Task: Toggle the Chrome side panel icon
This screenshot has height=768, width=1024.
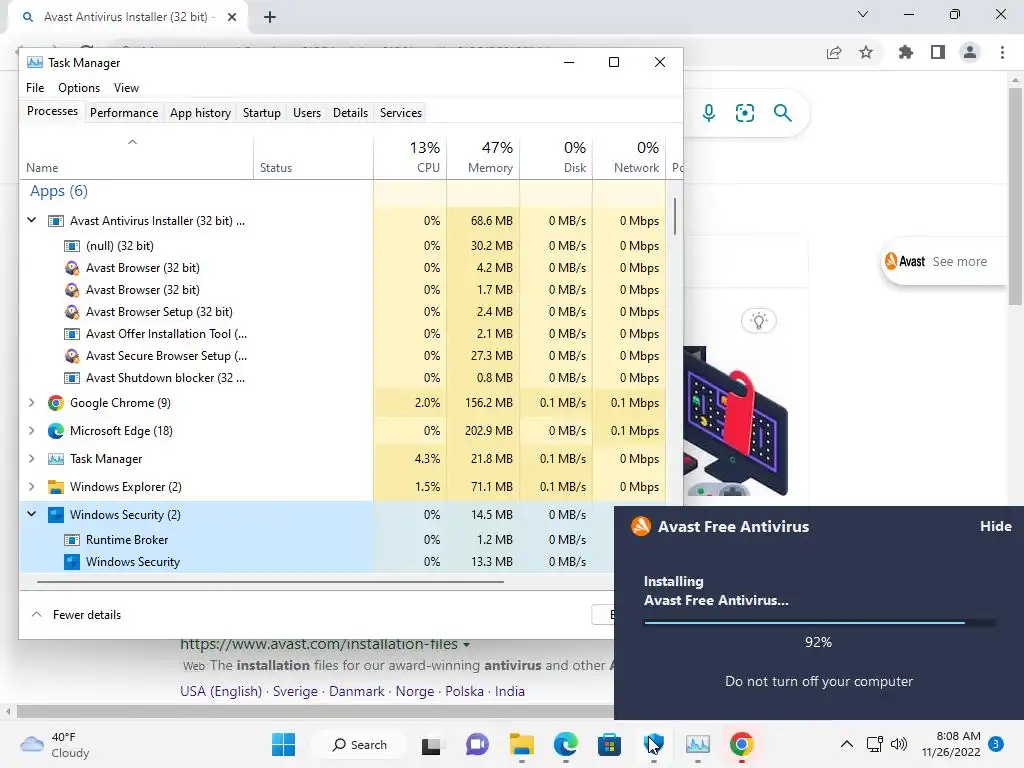Action: [x=938, y=52]
